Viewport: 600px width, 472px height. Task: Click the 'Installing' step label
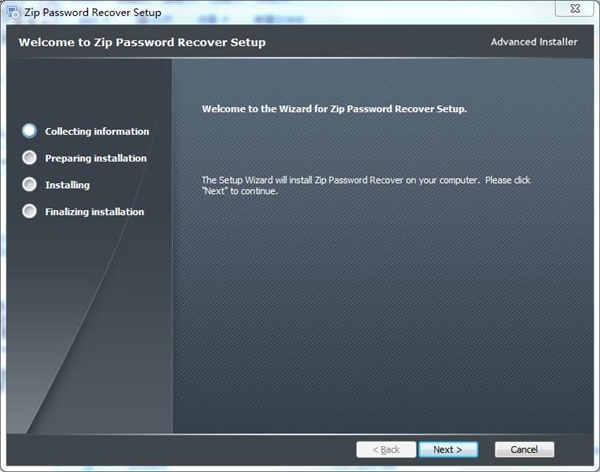coord(68,185)
